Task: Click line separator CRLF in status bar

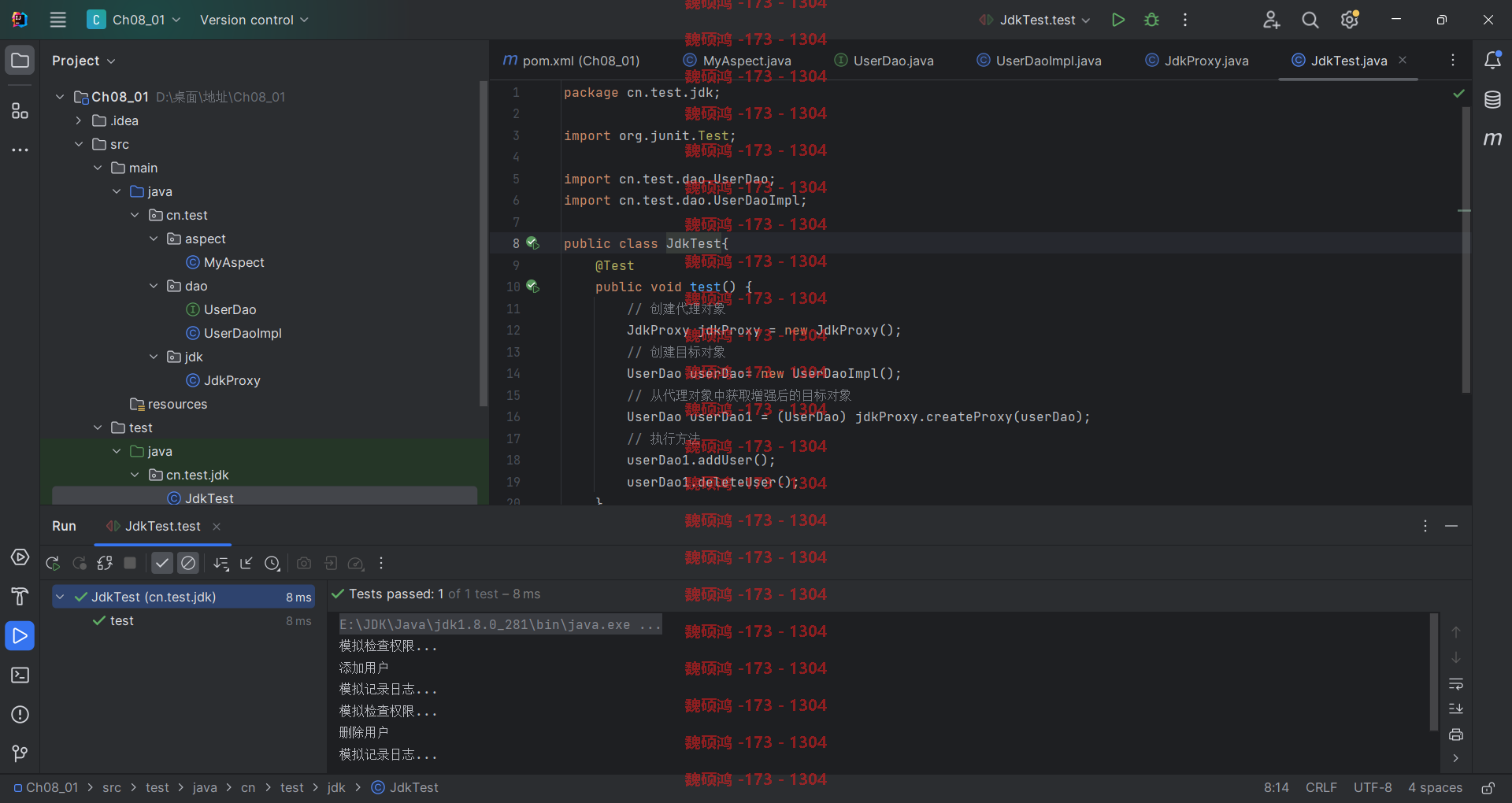Action: click(1321, 788)
